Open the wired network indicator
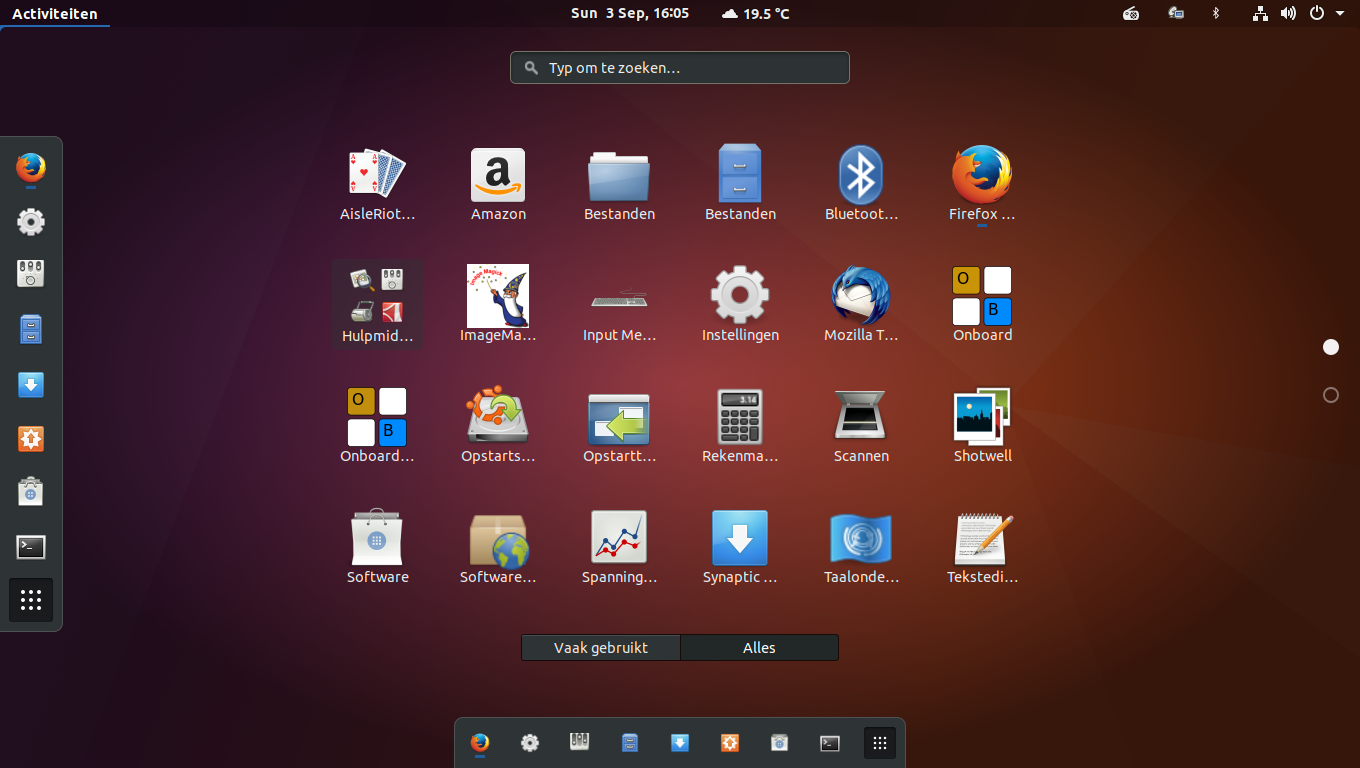This screenshot has width=1360, height=768. coord(1261,13)
